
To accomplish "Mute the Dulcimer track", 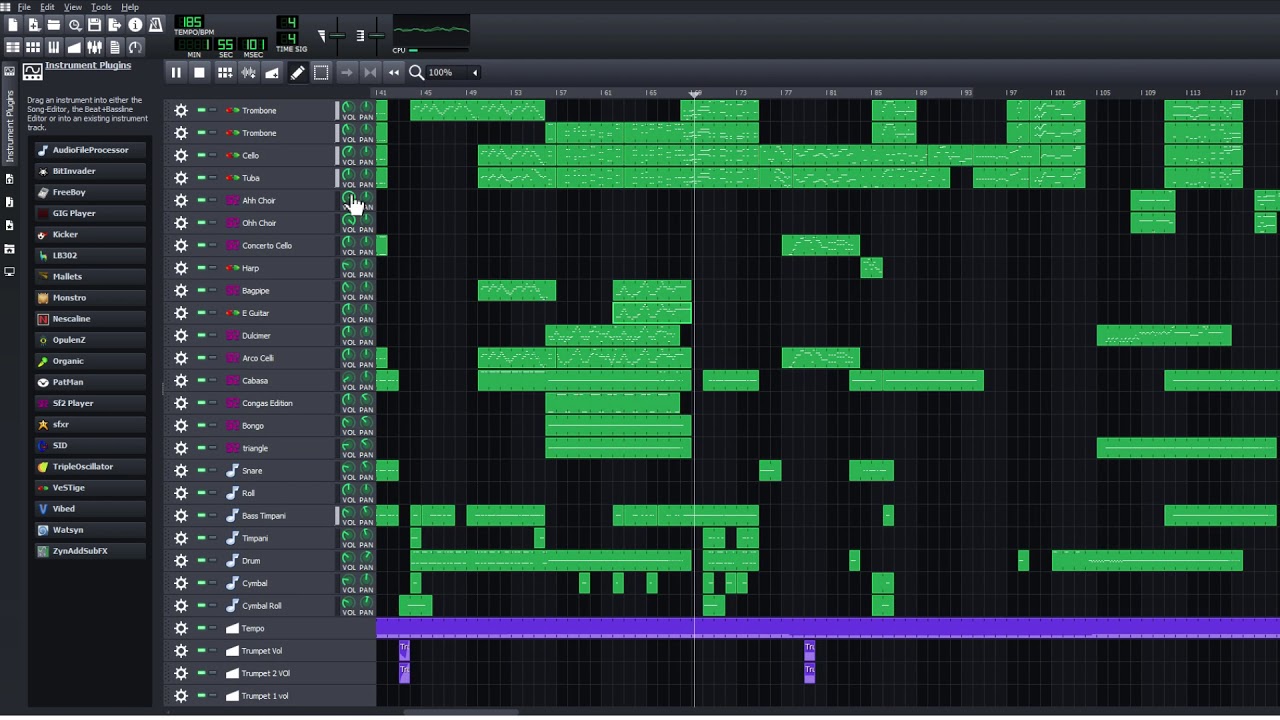I will pyautogui.click(x=201, y=335).
